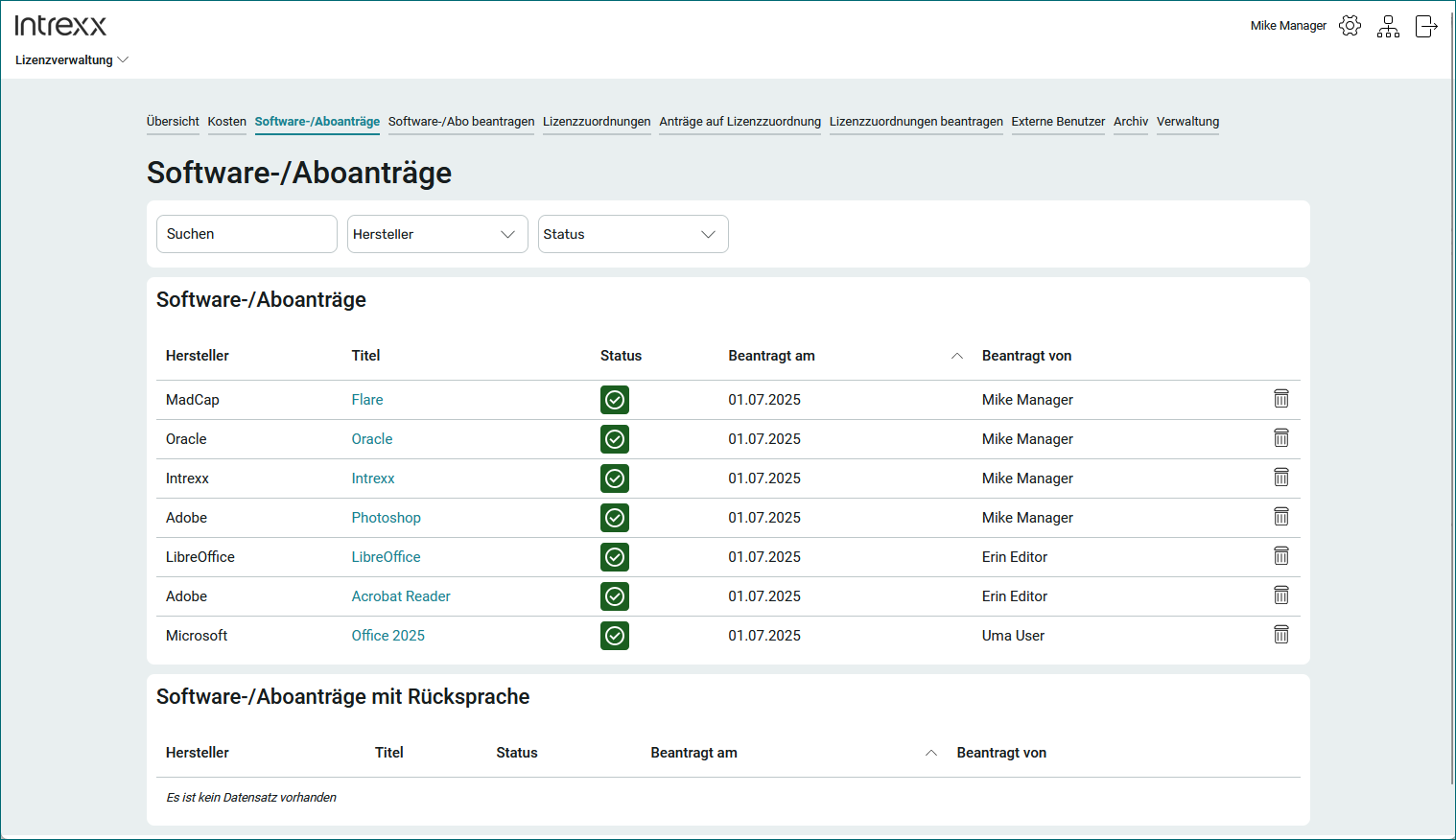Open the Verwaltung tab
This screenshot has width=1456, height=840.
1187,122
